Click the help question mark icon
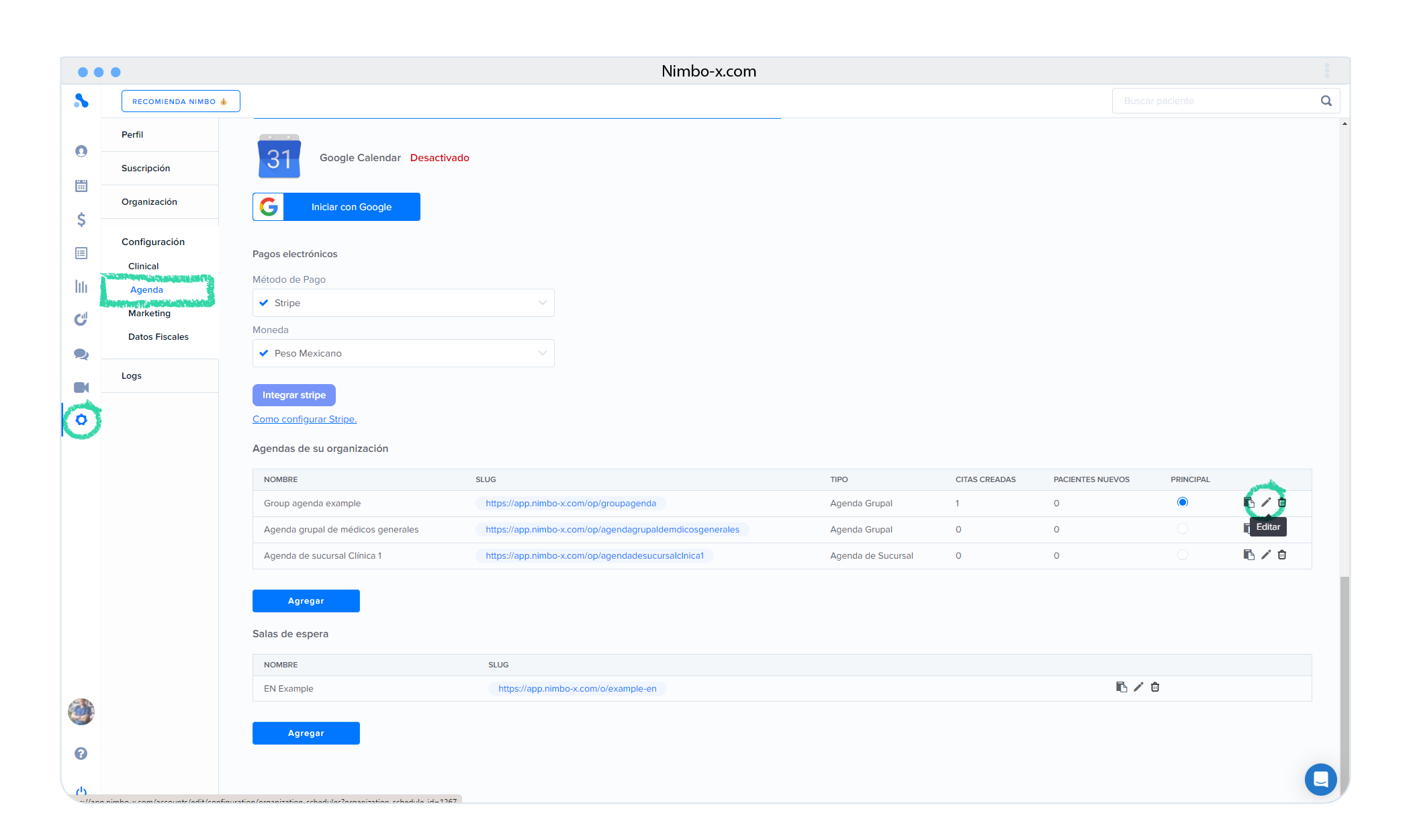This screenshot has height=840, width=1411. 81,753
